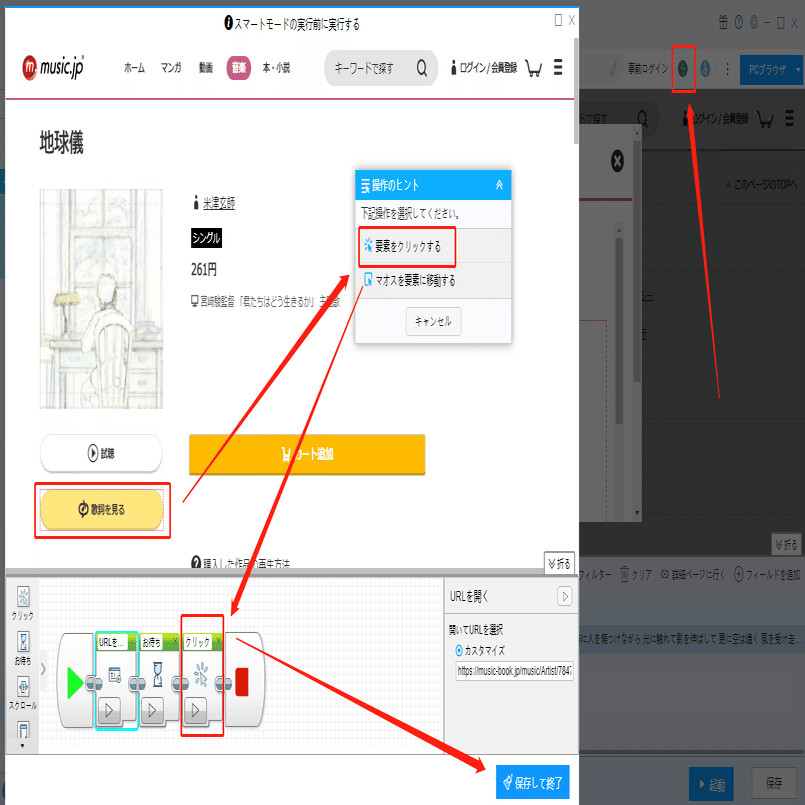Click the '261円' price text

point(204,269)
